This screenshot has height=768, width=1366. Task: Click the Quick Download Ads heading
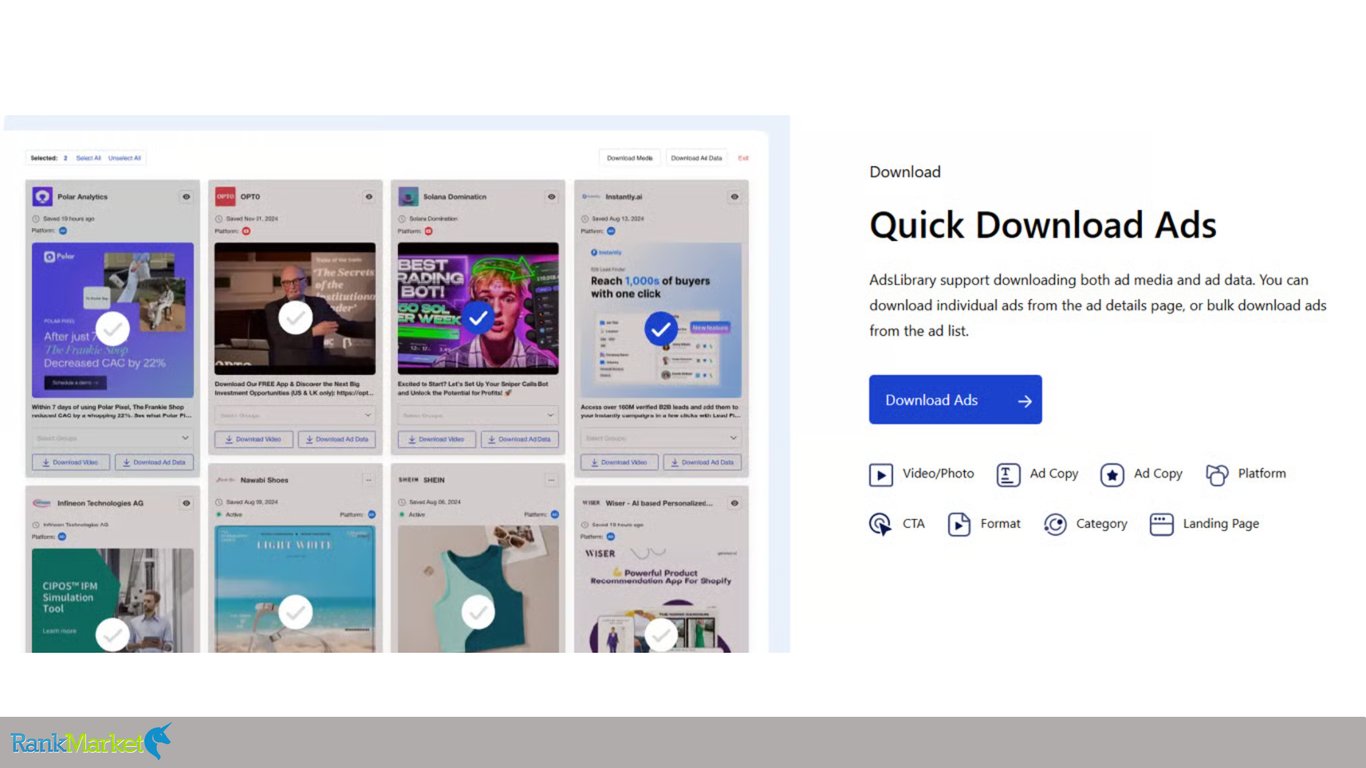(1043, 225)
